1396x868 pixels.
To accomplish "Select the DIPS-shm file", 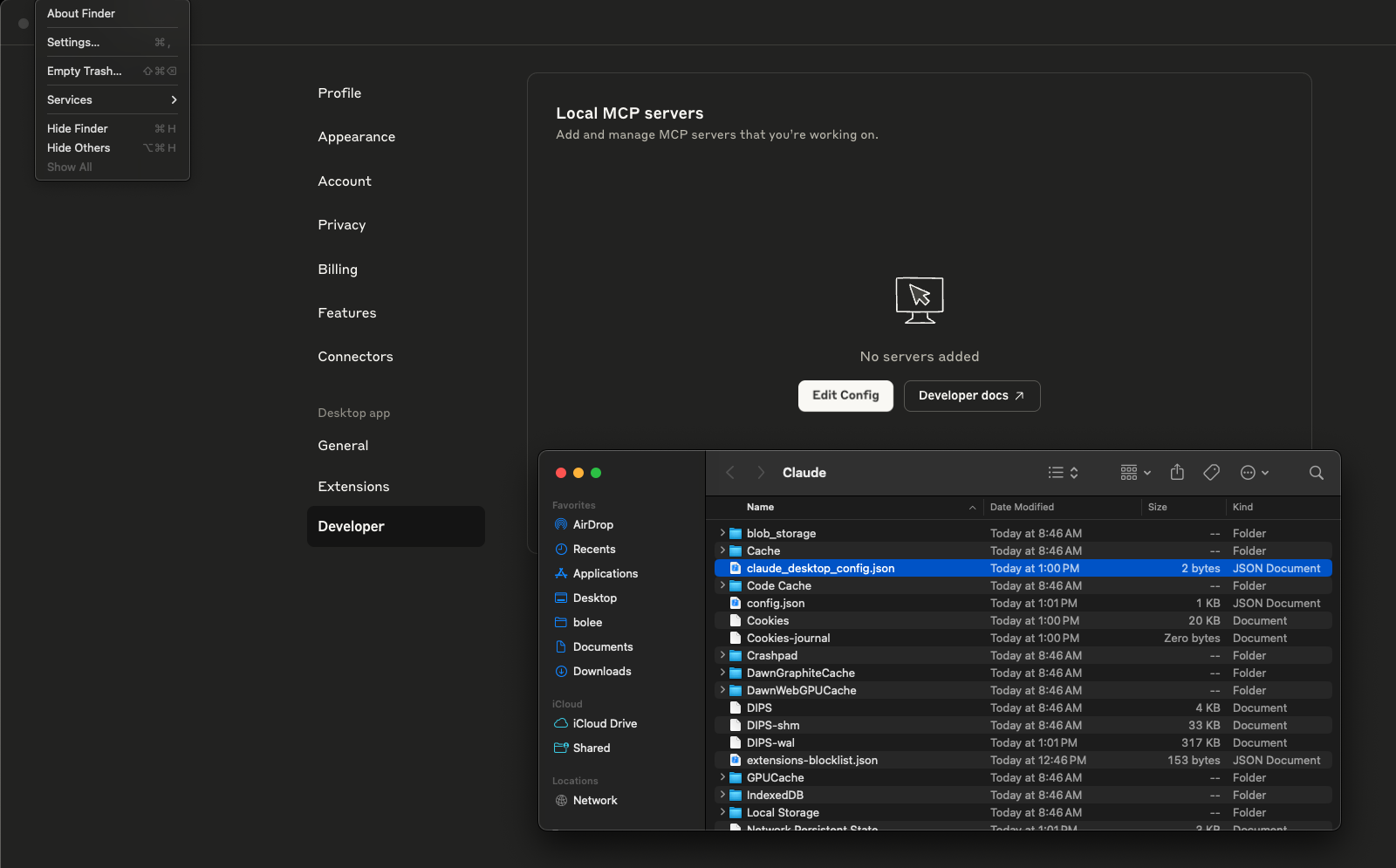I will [x=1023, y=725].
